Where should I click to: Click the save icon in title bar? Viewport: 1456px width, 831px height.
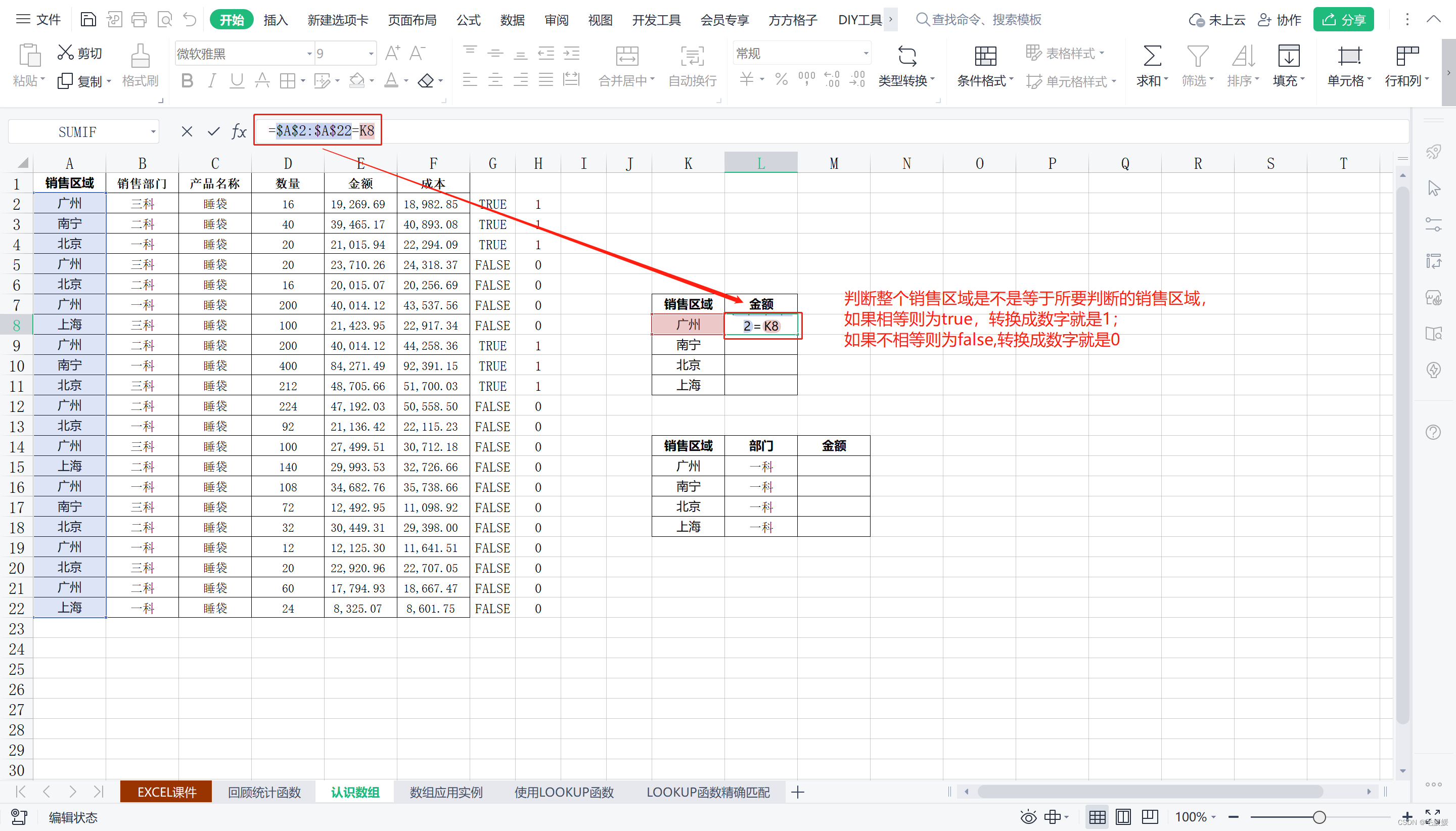coord(88,19)
